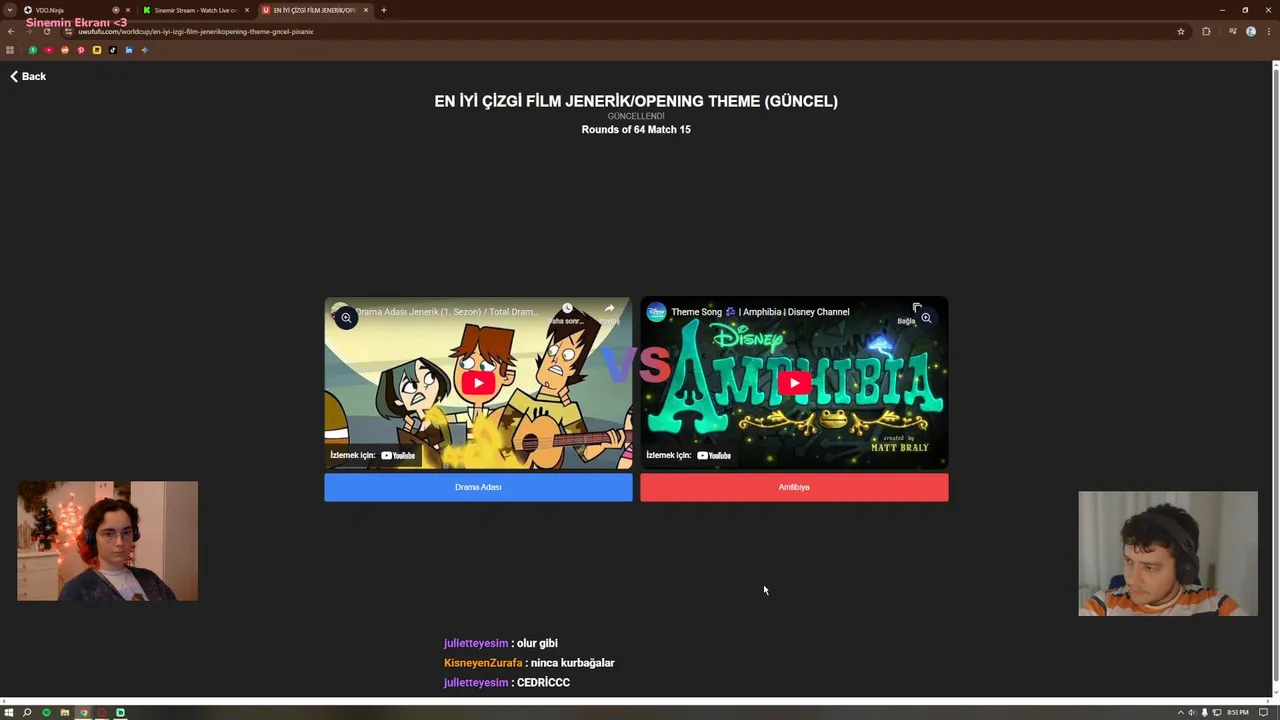The width and height of the screenshot is (1280, 720).
Task: Open the Reddit bookmark
Action: [65, 50]
